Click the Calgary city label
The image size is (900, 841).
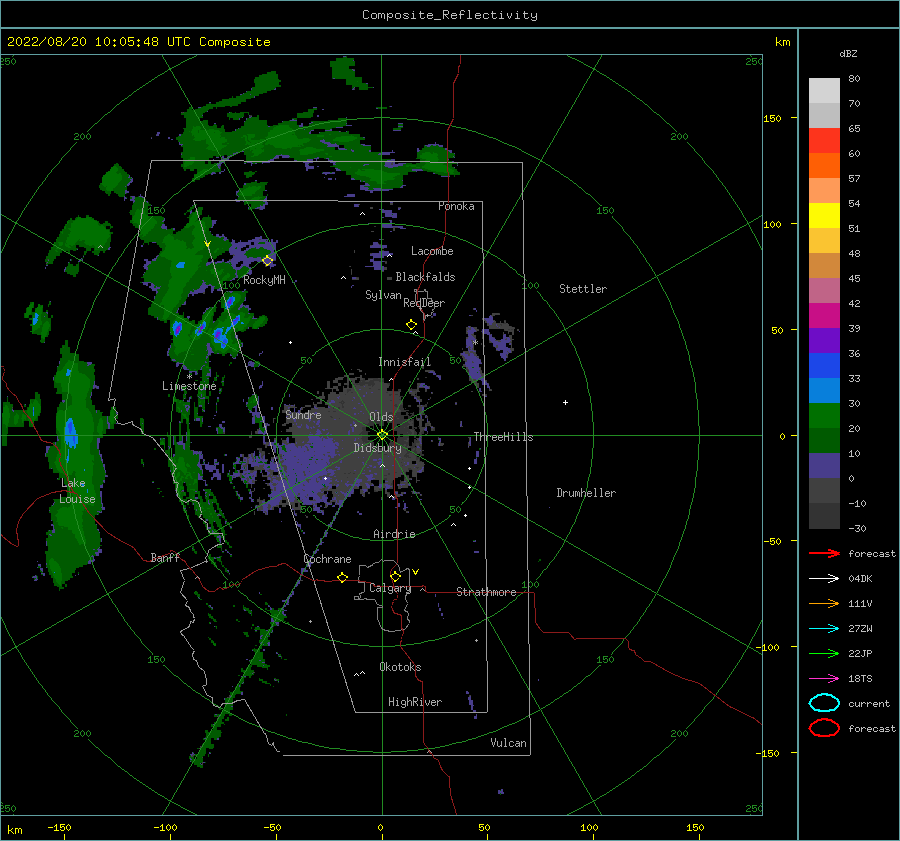pos(390,588)
